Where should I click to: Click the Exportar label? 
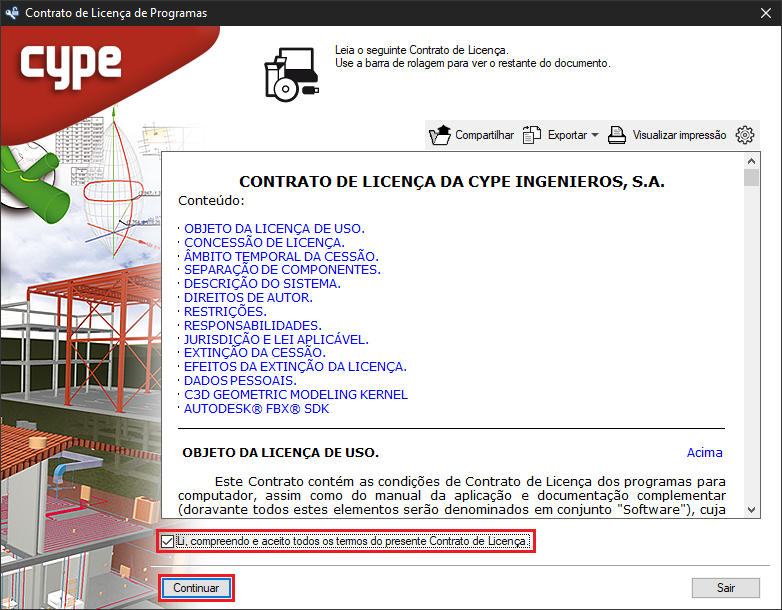567,135
